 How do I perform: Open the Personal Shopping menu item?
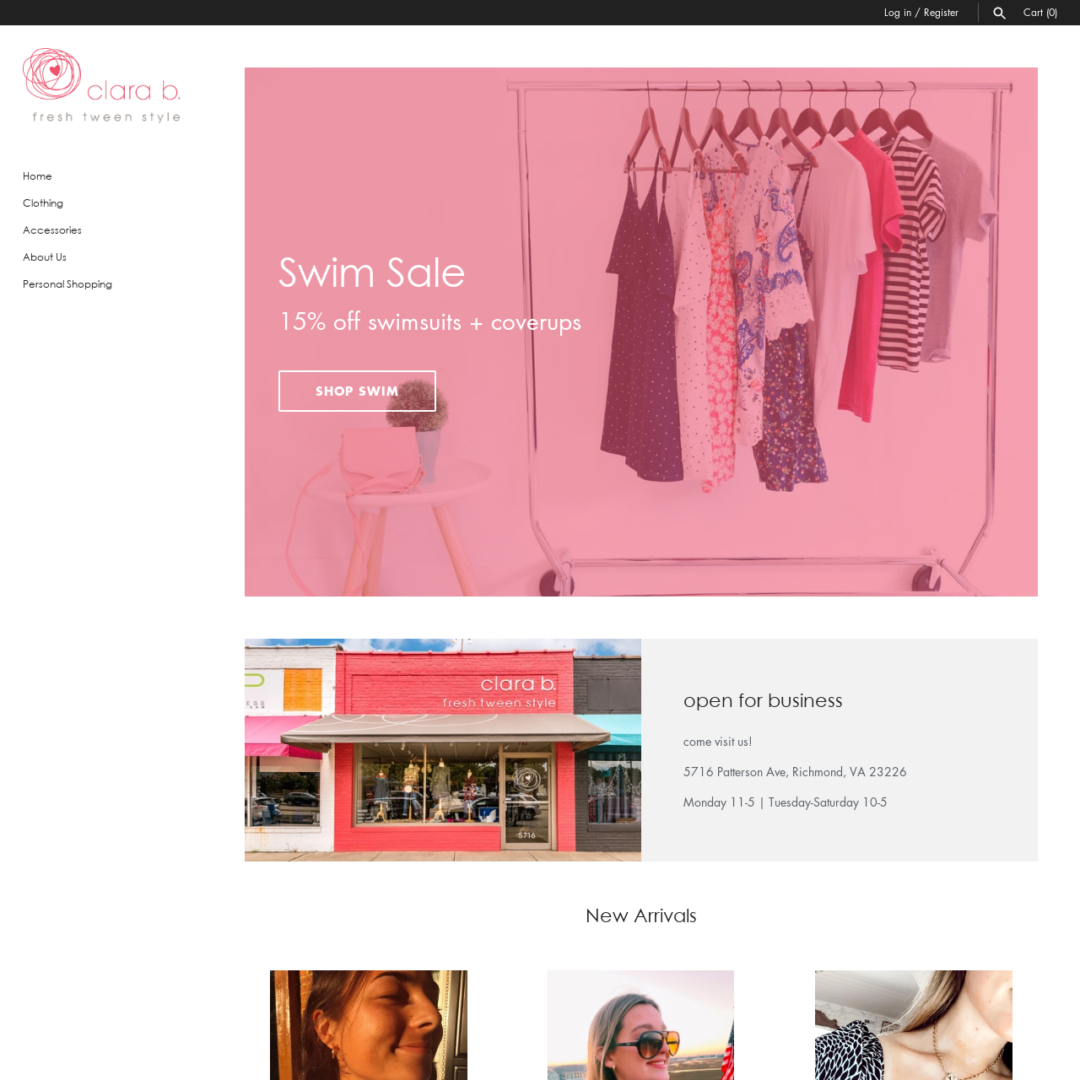[x=68, y=284]
